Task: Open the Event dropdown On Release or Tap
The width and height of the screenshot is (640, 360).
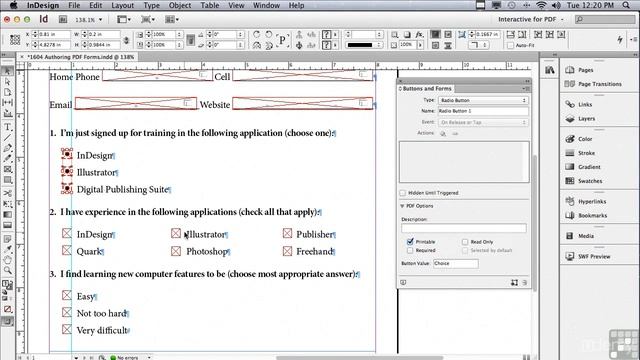Action: (483, 122)
